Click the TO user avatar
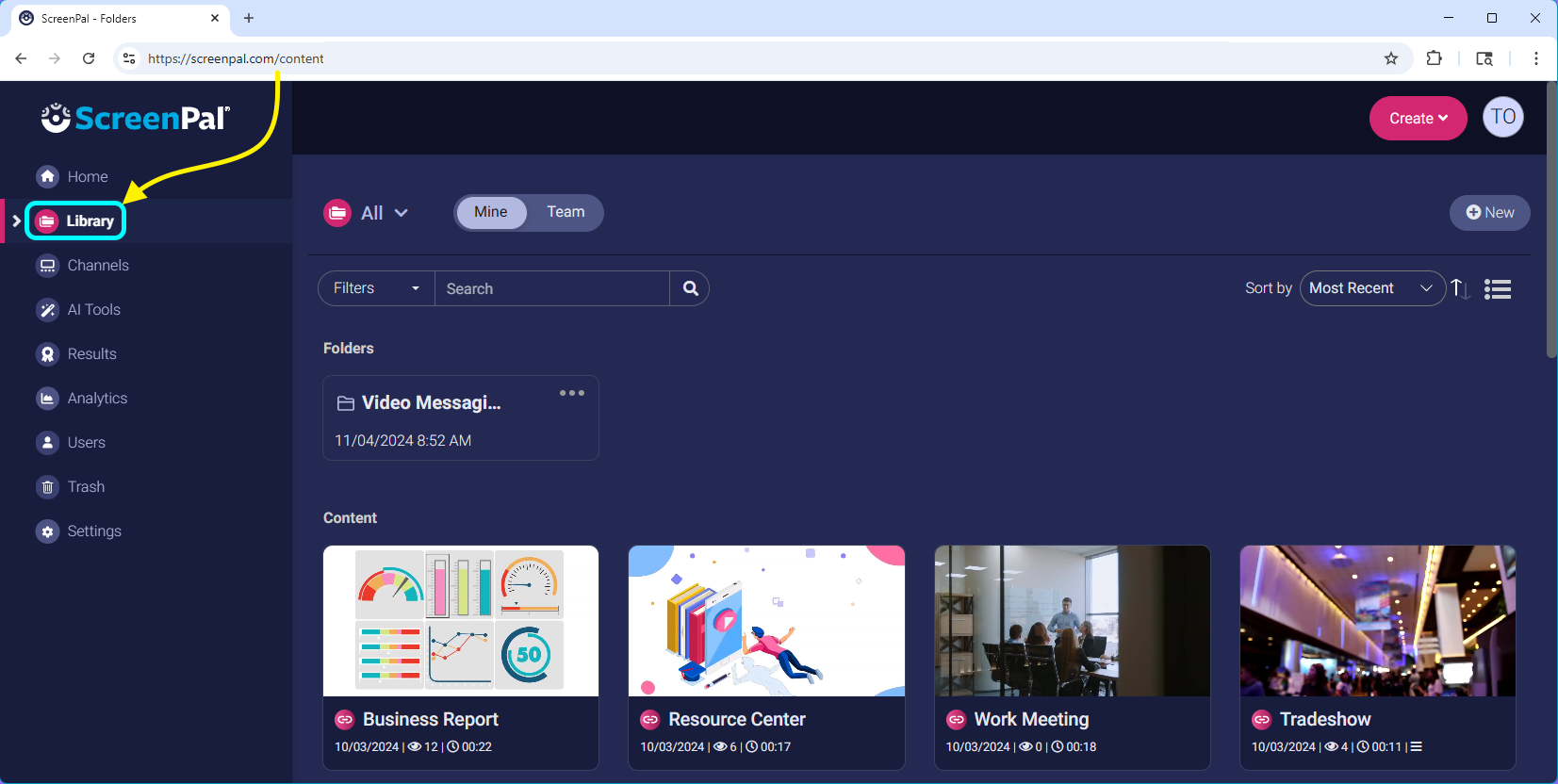Screen dimensions: 1558x784 tap(1503, 117)
